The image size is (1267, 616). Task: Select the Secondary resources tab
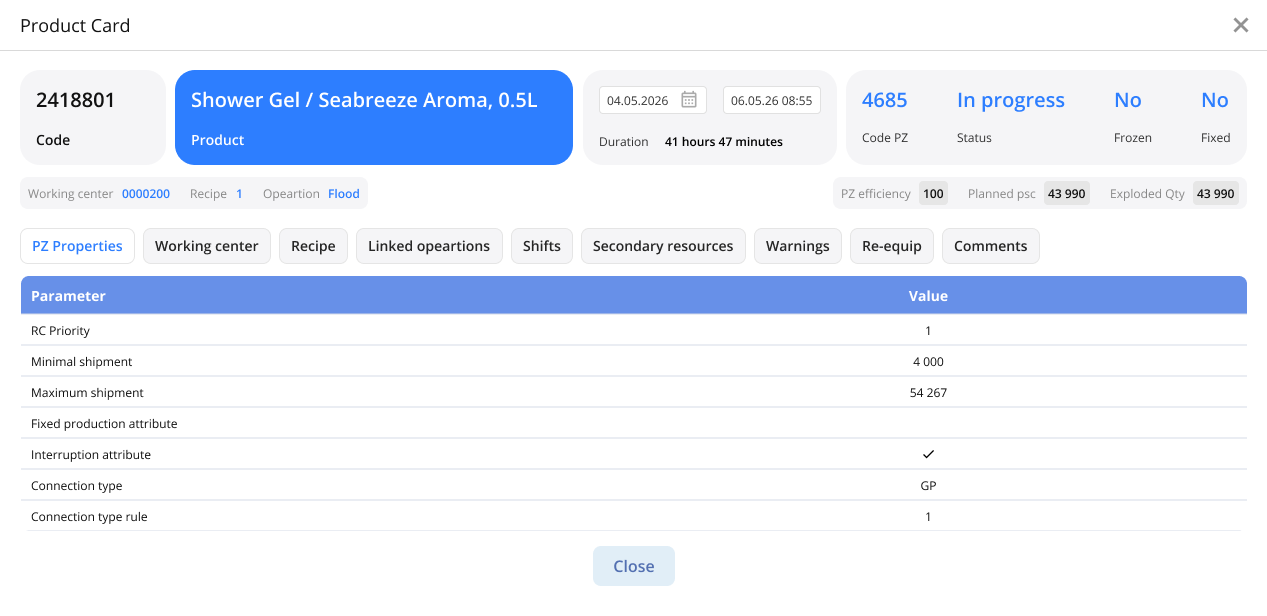[x=663, y=246]
